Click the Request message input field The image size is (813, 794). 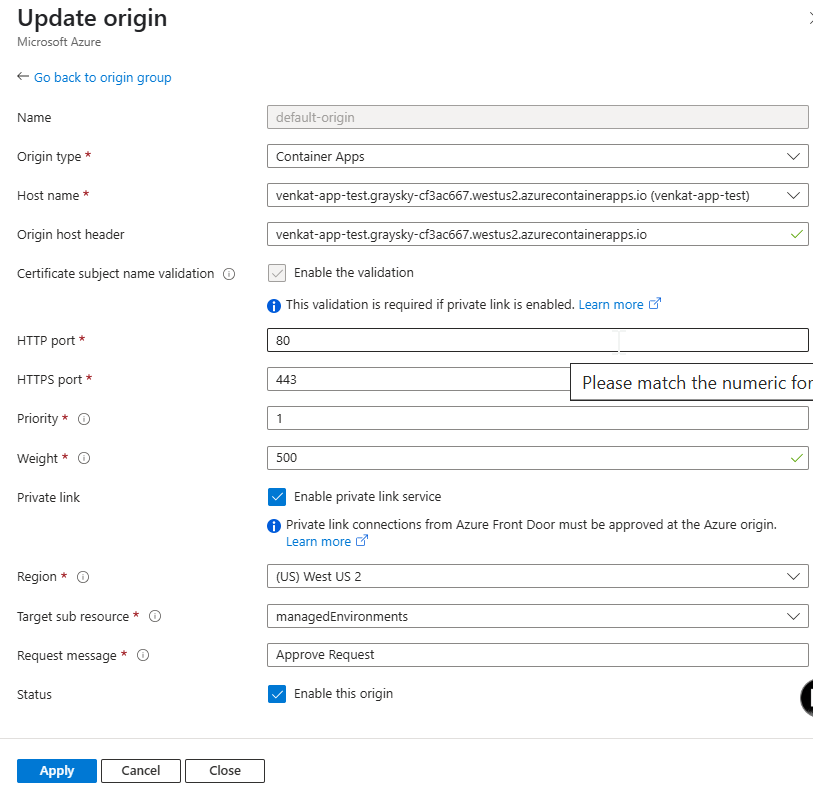538,655
